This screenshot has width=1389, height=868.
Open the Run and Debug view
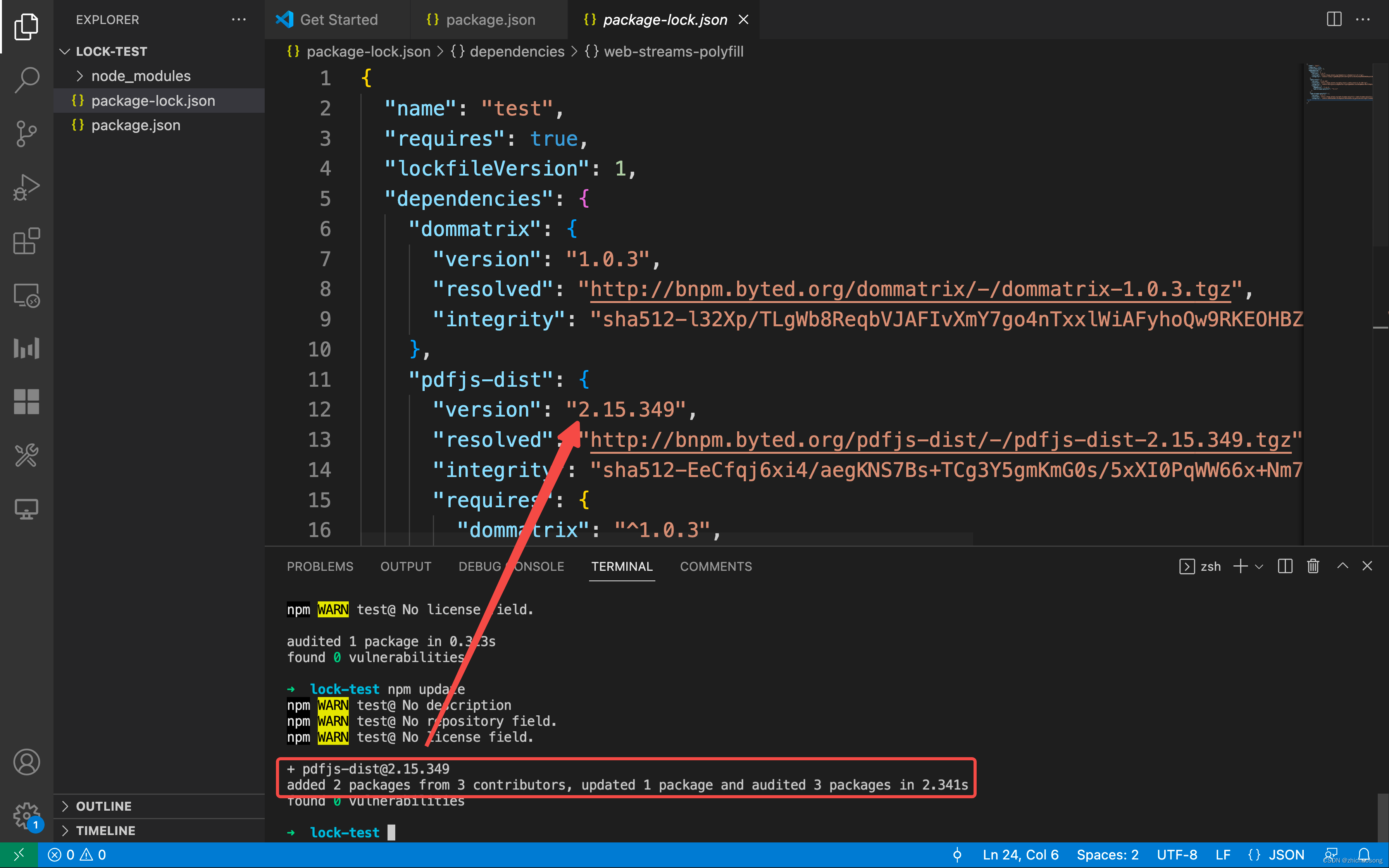pos(26,187)
